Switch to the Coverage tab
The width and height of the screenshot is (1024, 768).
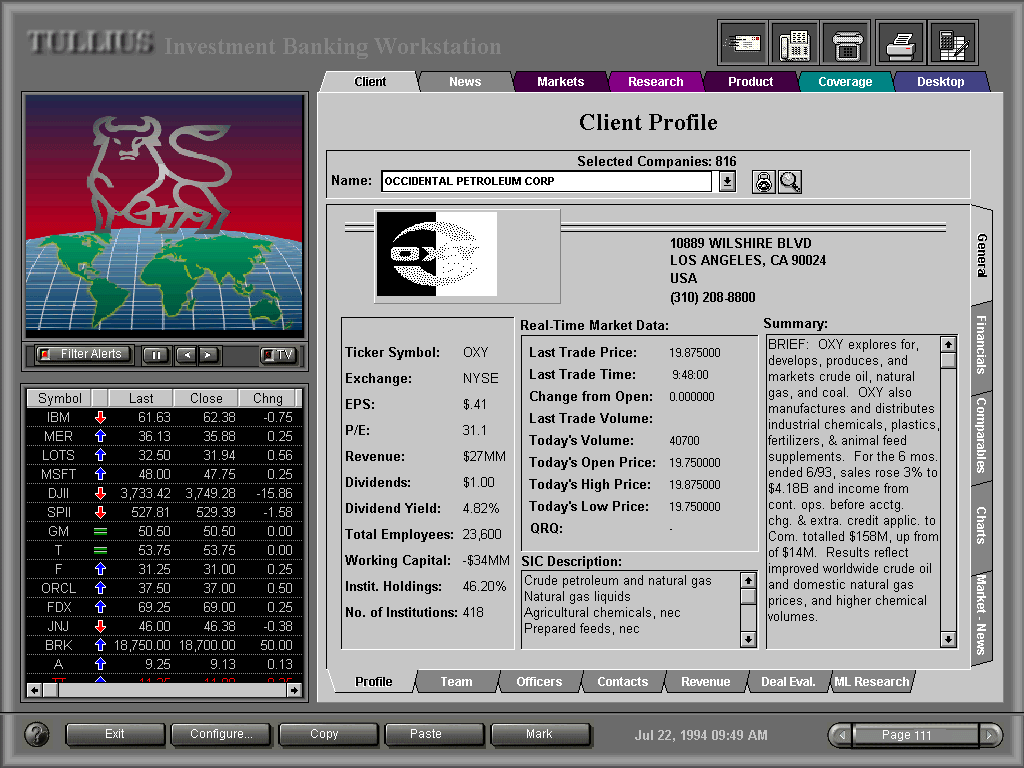[x=845, y=82]
